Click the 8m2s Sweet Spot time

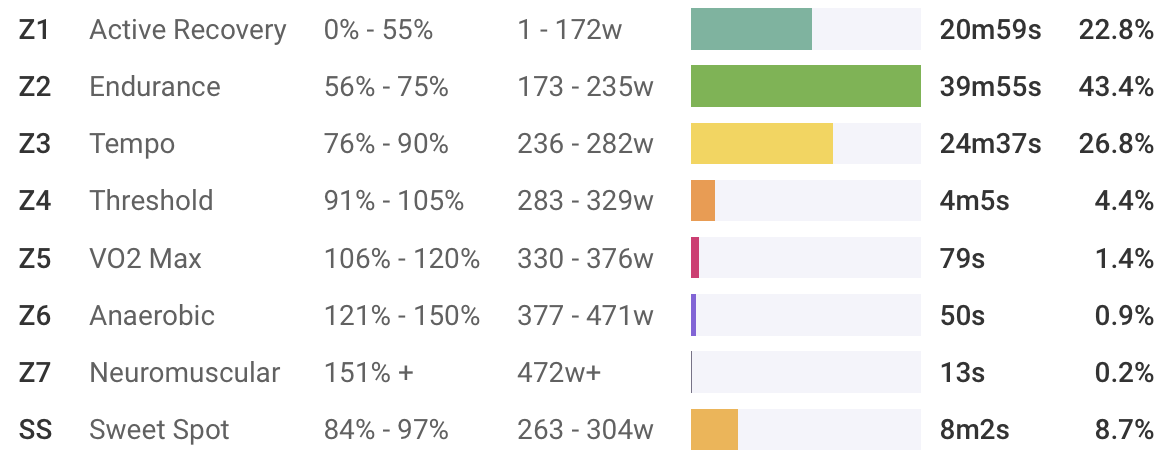coord(974,431)
